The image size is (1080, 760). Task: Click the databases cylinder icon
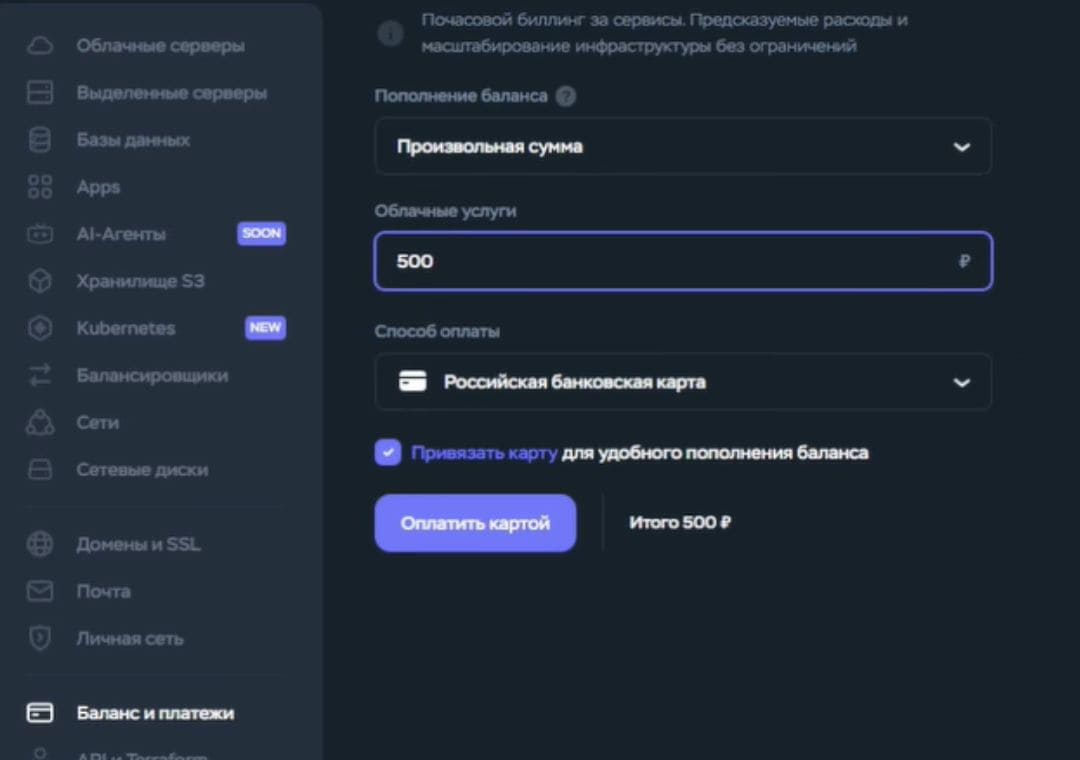(40, 140)
